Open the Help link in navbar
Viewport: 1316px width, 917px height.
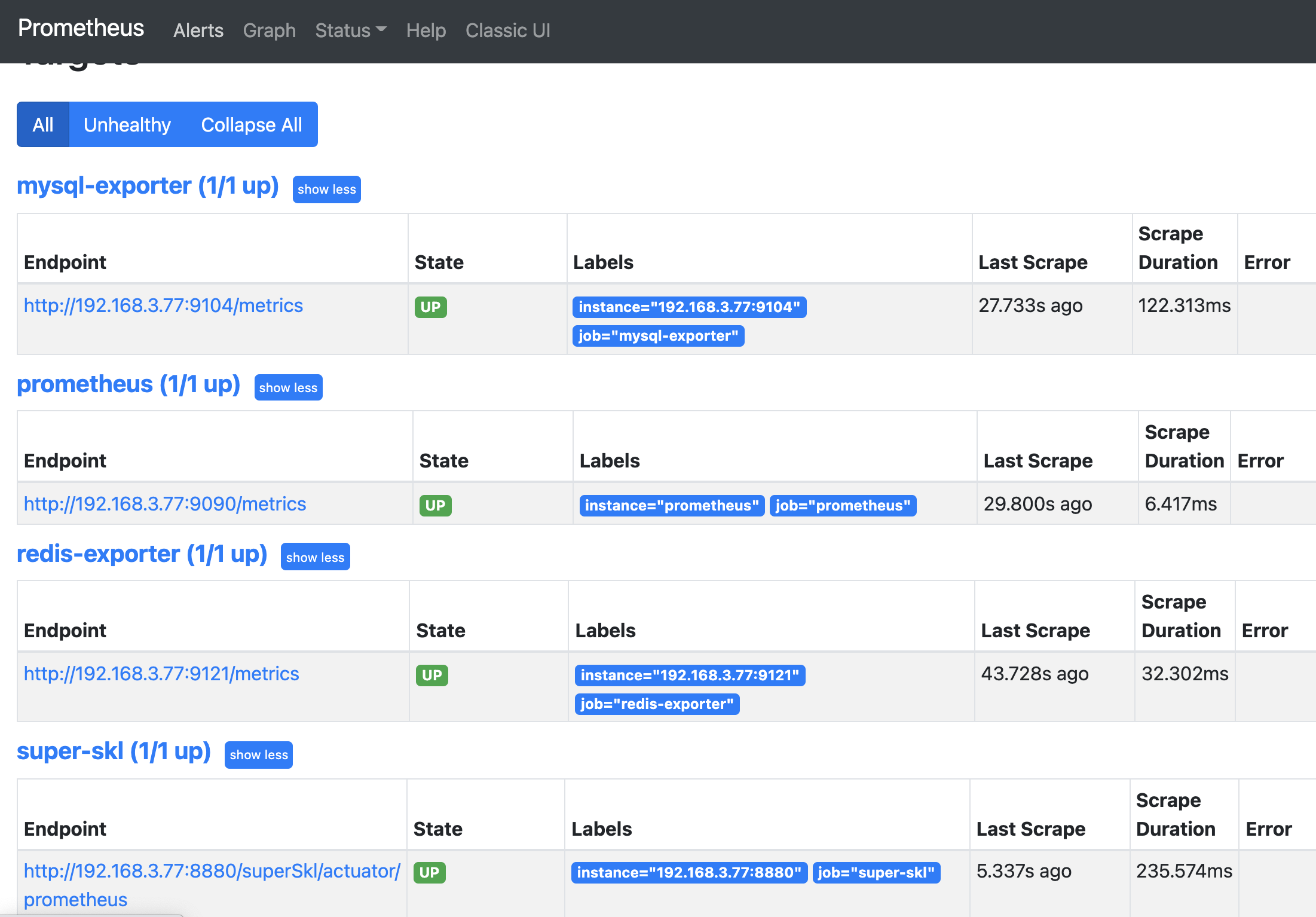coord(426,30)
